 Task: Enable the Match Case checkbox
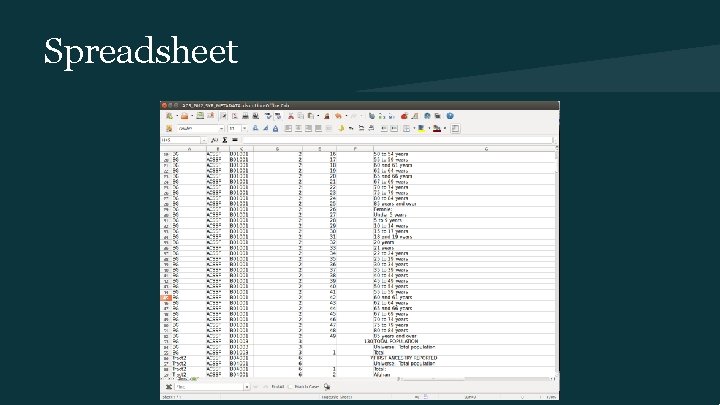click(290, 387)
